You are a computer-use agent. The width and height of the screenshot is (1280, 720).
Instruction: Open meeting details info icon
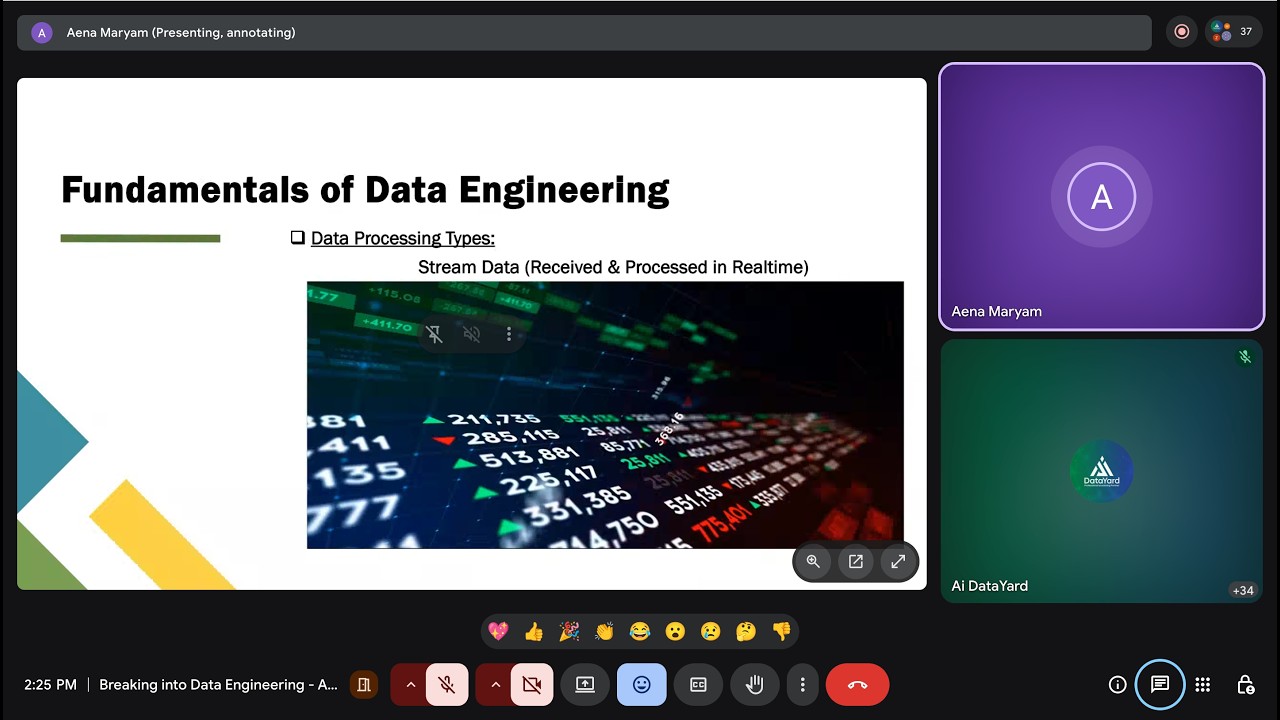pos(1118,685)
